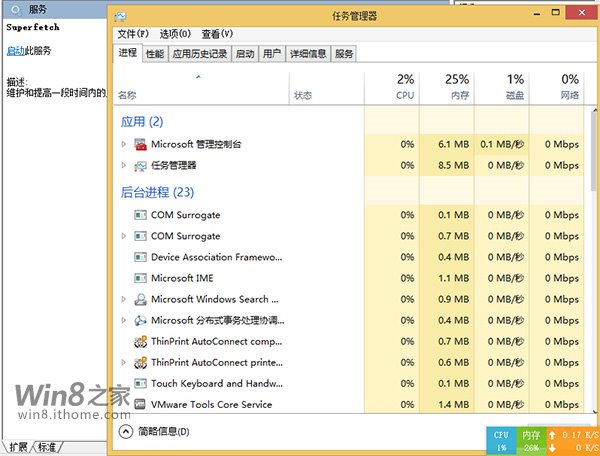
Task: Expand the Microsoft 管理控制台 app row
Action: coord(124,144)
